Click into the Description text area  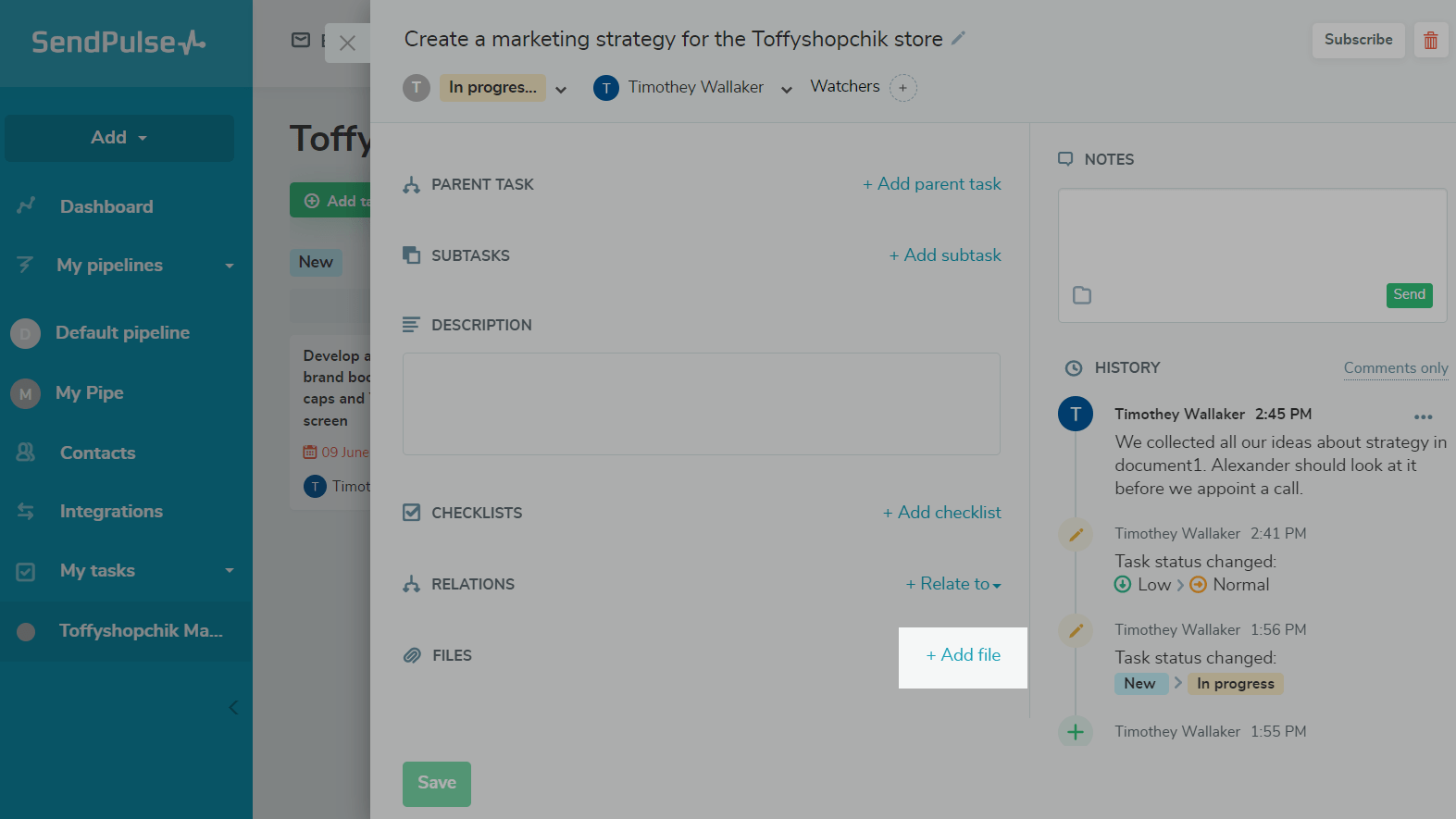(x=701, y=403)
